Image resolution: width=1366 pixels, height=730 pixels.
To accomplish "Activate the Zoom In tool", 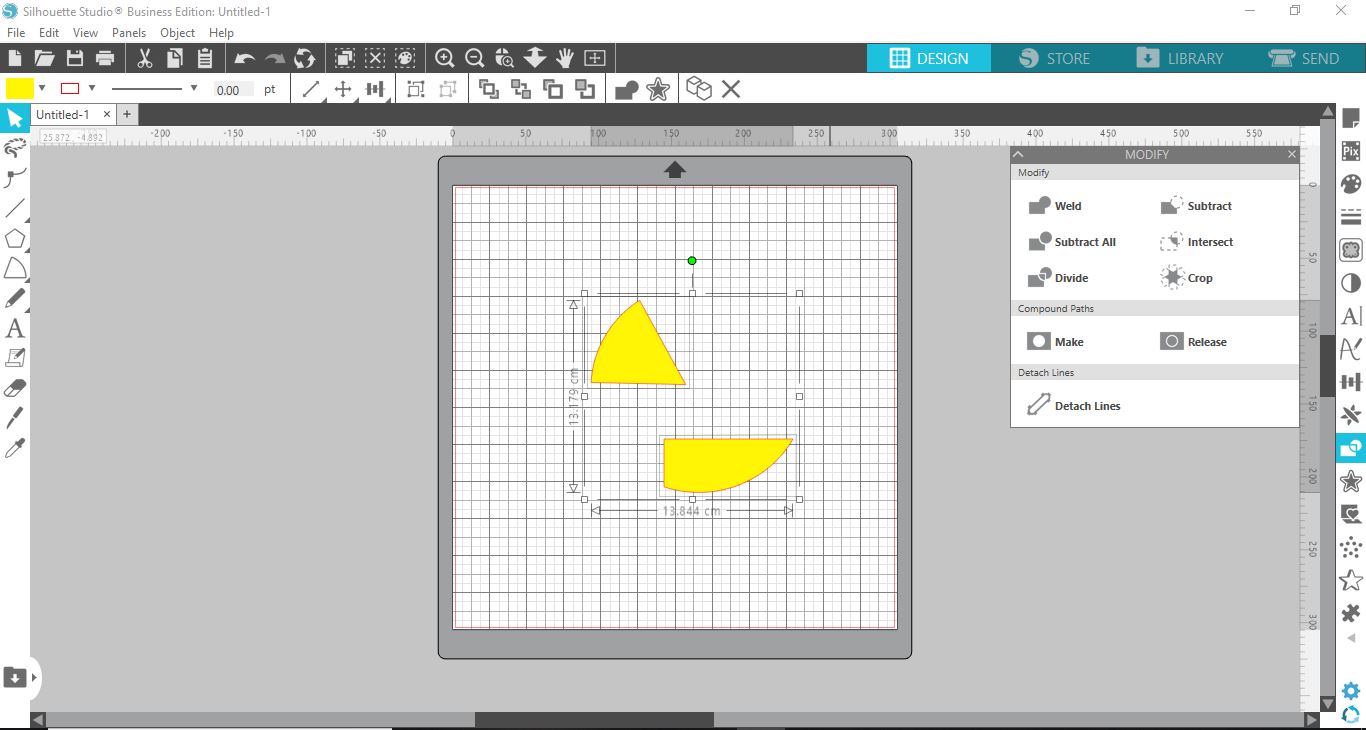I will click(445, 58).
